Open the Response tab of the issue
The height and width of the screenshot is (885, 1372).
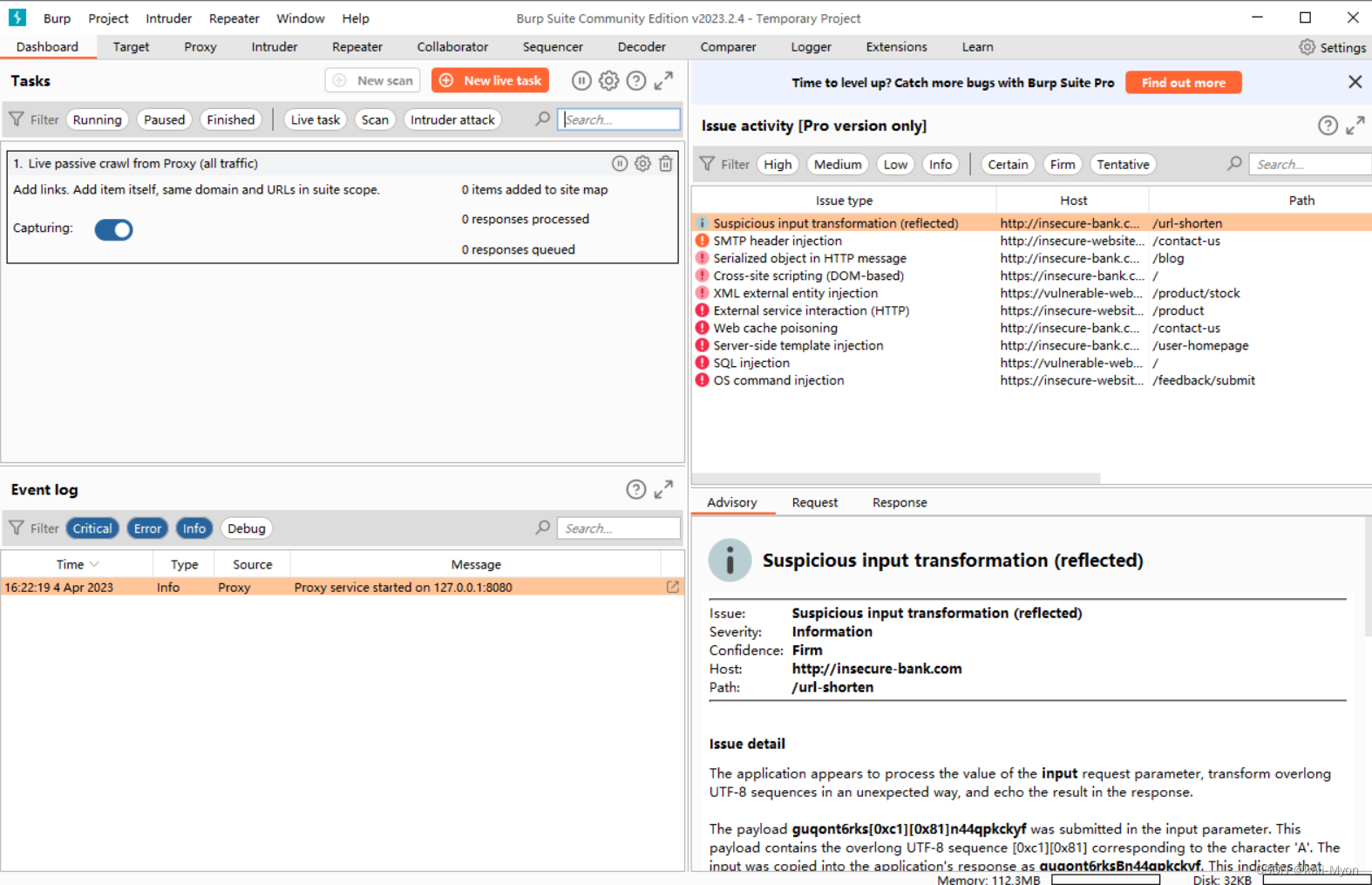tap(900, 503)
